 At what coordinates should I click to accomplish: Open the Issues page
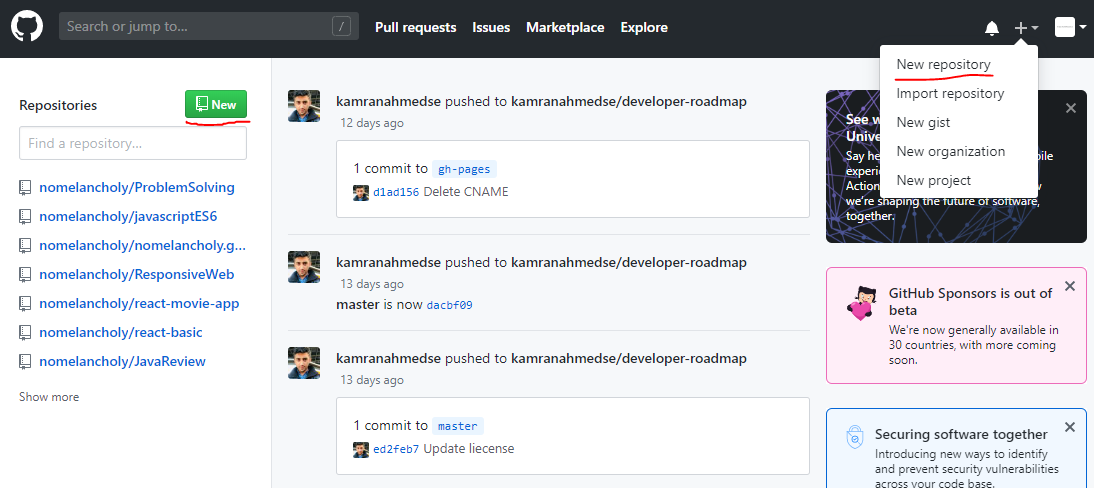pyautogui.click(x=491, y=27)
